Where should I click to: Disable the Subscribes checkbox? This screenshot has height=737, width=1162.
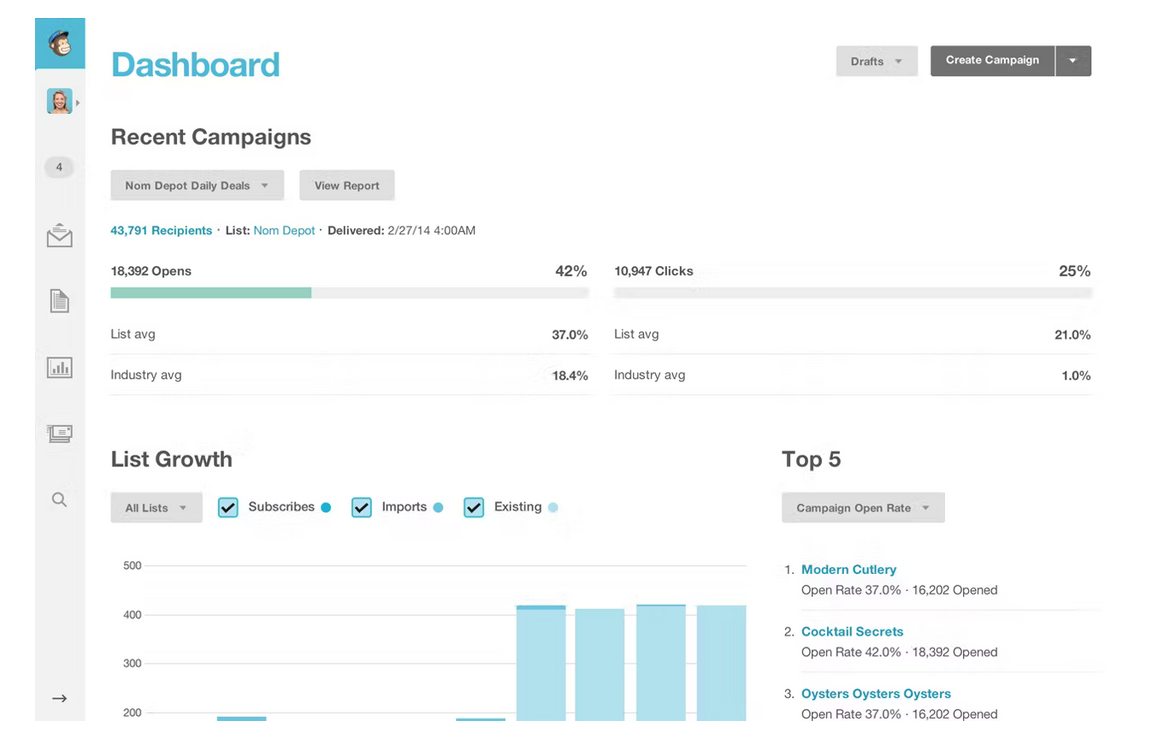click(227, 507)
